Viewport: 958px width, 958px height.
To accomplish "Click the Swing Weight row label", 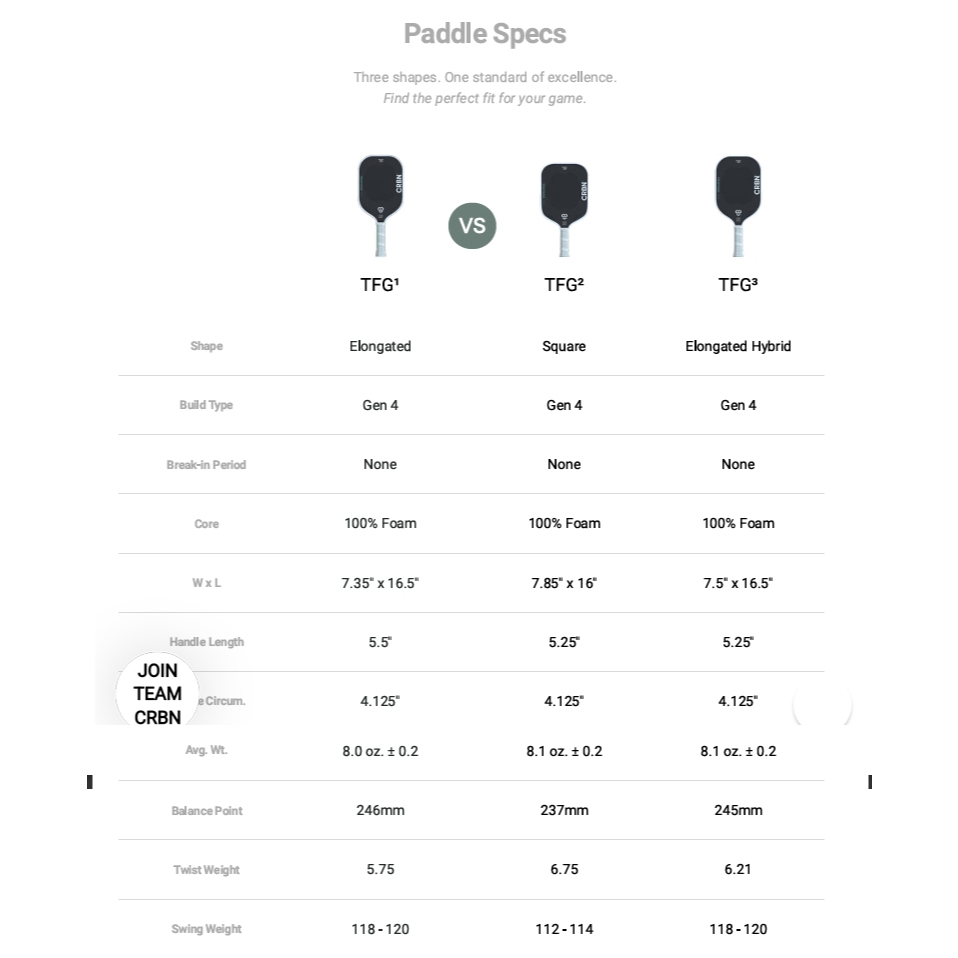I will (x=206, y=929).
